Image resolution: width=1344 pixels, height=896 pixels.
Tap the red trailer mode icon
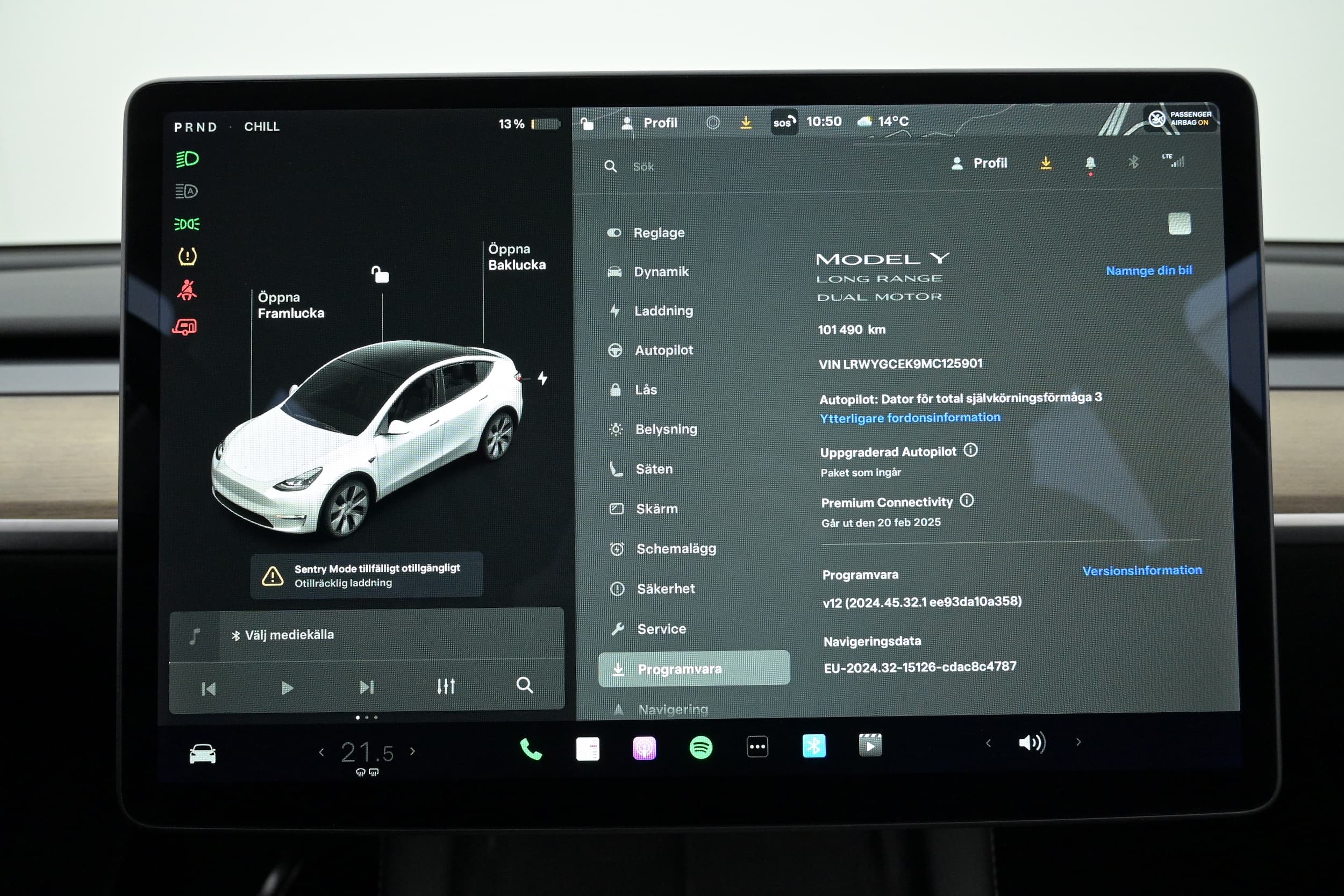(184, 327)
